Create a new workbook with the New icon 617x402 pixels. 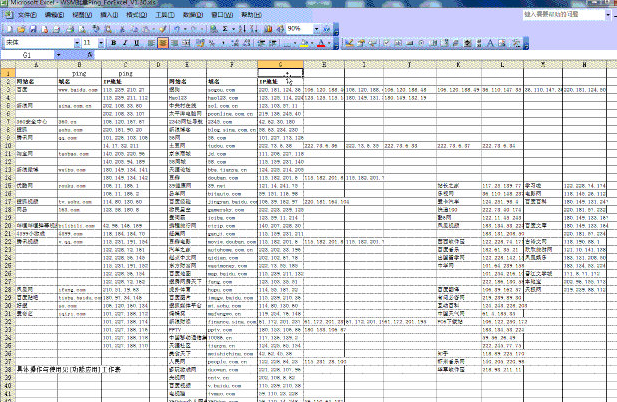coord(9,29)
